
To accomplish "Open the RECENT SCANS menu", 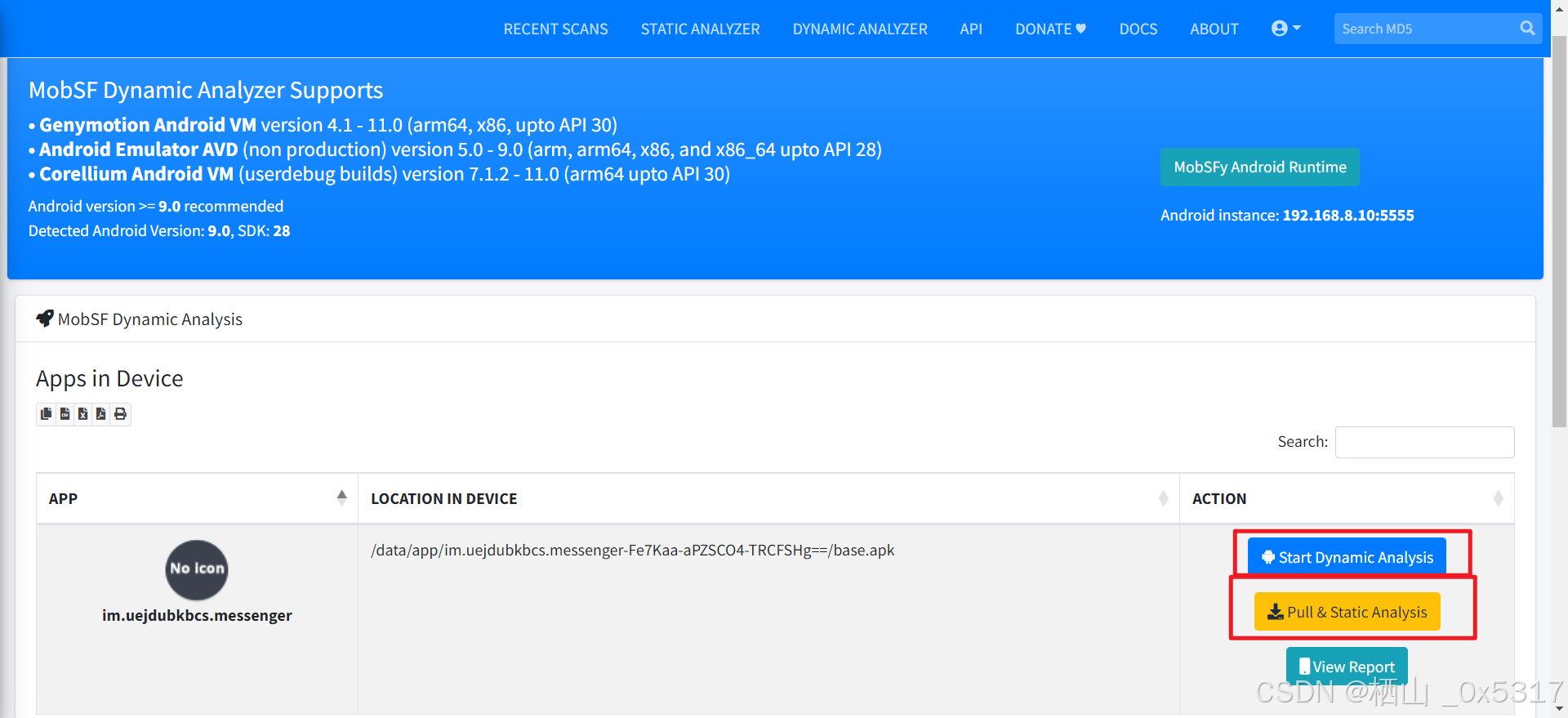I will point(555,29).
